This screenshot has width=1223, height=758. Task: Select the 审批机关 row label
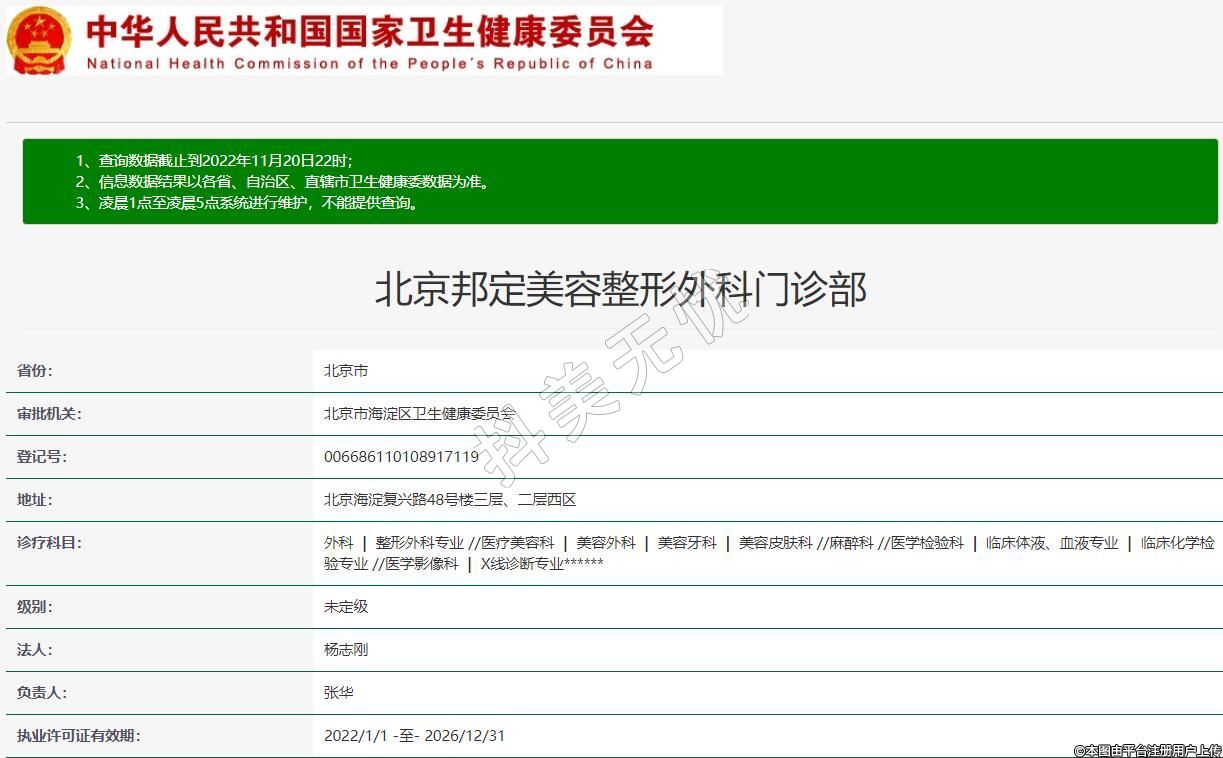tap(49, 414)
